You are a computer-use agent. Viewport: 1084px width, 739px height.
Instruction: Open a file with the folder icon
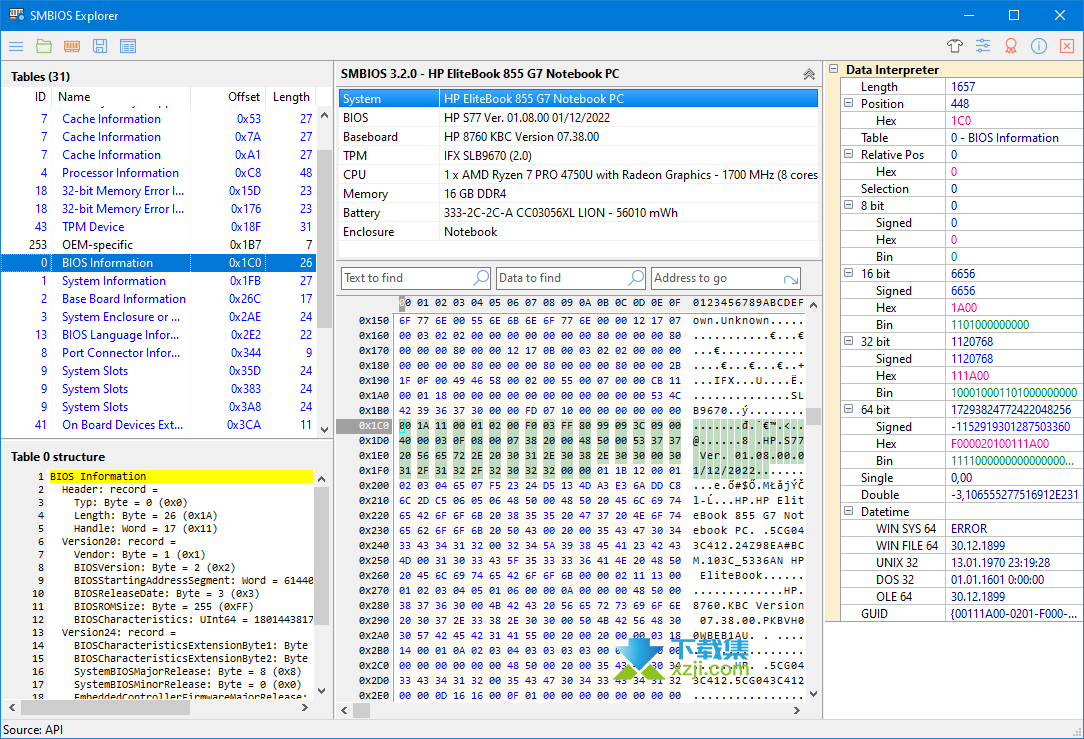[44, 46]
